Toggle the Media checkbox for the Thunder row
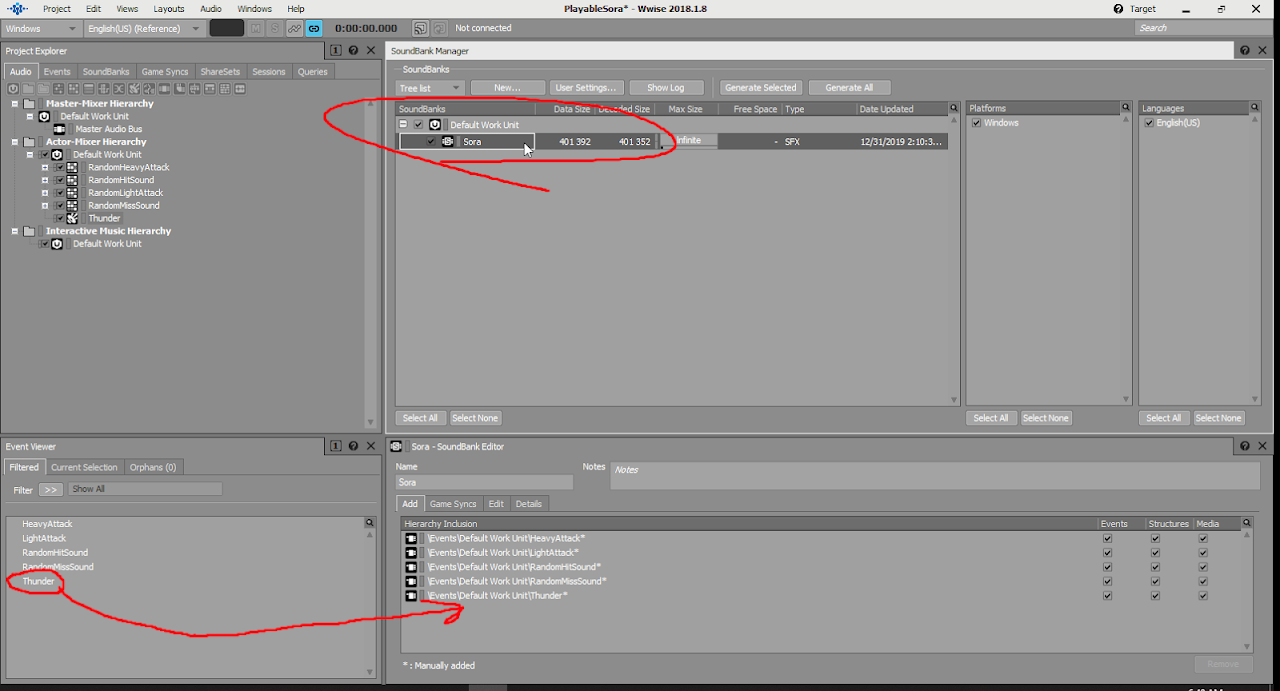 click(x=1203, y=596)
